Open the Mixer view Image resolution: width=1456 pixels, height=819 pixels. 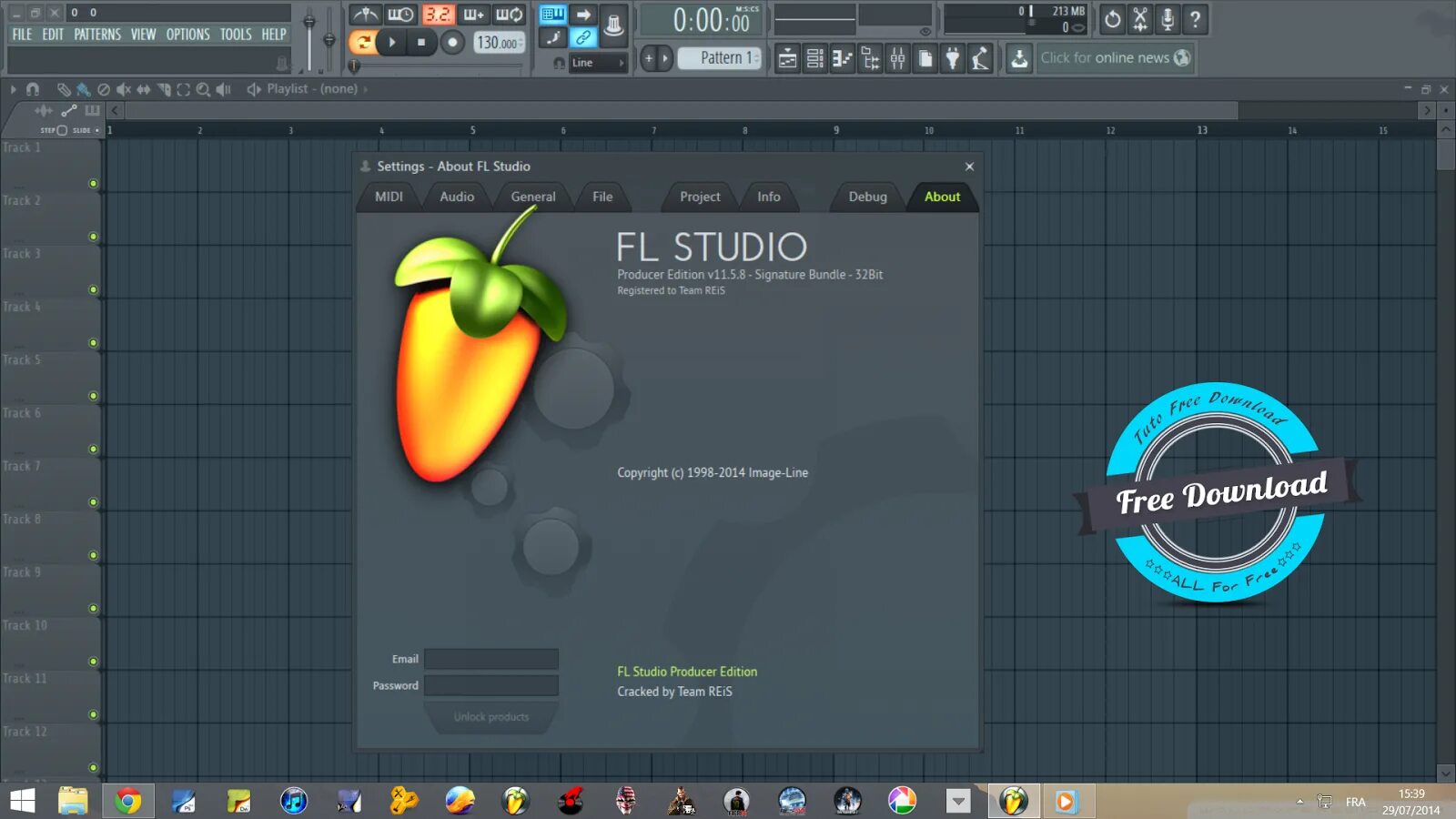tap(897, 59)
